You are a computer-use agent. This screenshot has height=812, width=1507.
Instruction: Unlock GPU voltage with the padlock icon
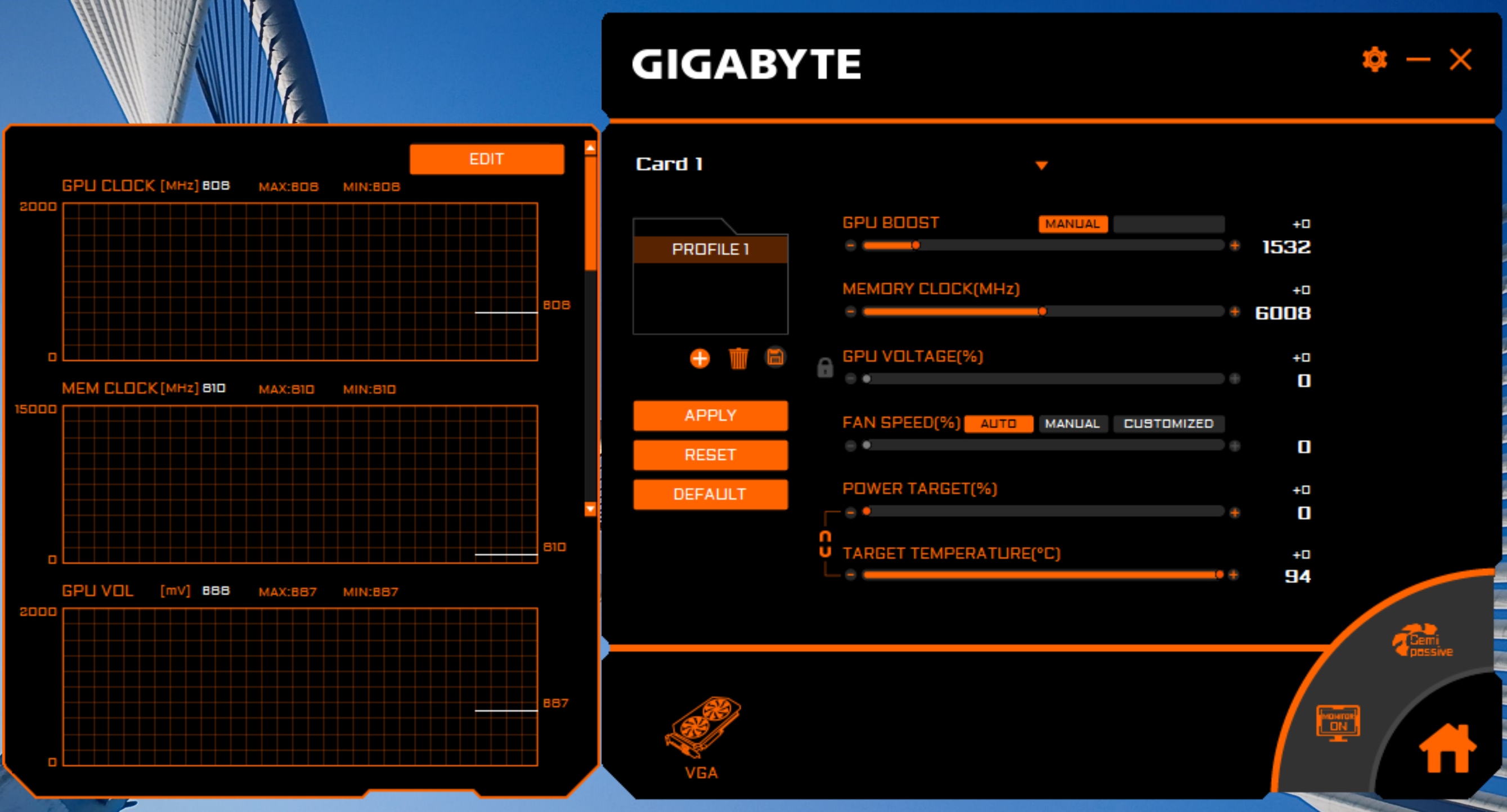tap(825, 367)
